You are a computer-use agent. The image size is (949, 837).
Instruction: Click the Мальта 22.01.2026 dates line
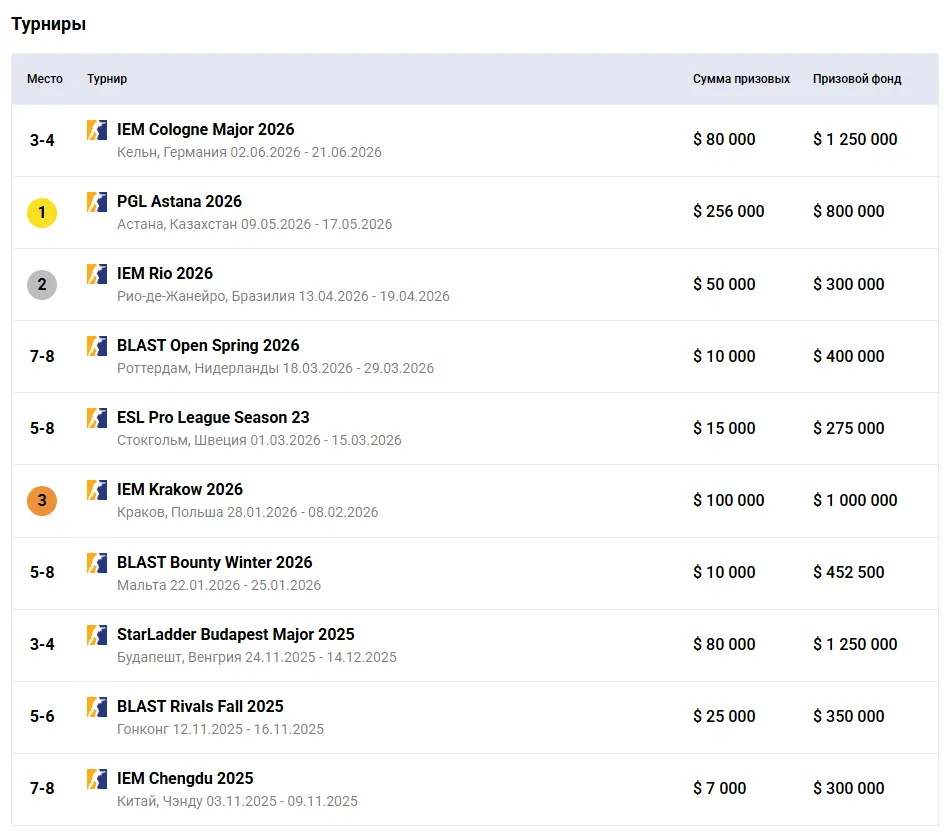tap(219, 585)
